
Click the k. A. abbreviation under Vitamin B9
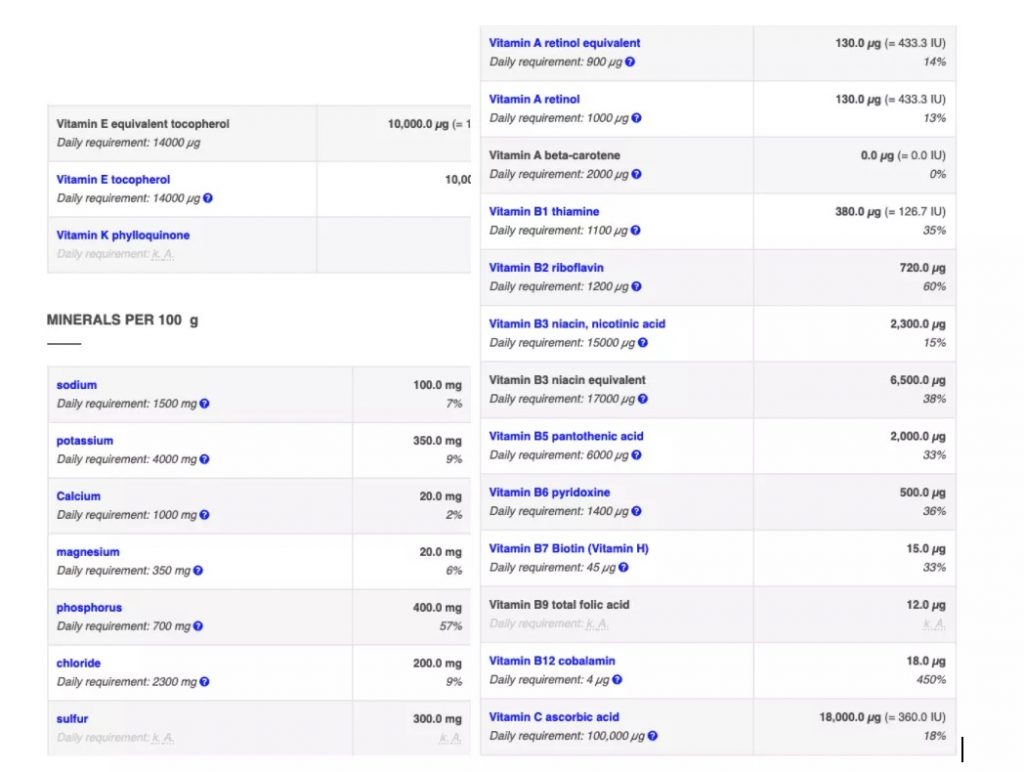[x=597, y=624]
